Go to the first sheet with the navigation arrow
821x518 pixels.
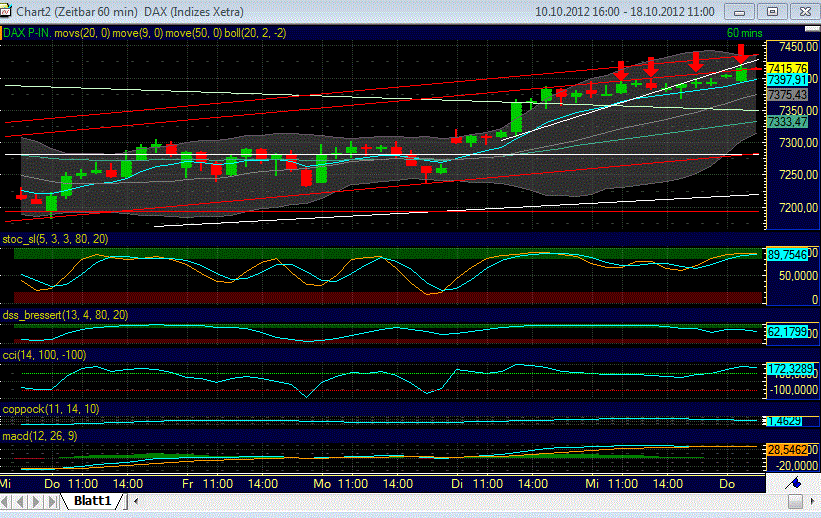click(5, 501)
